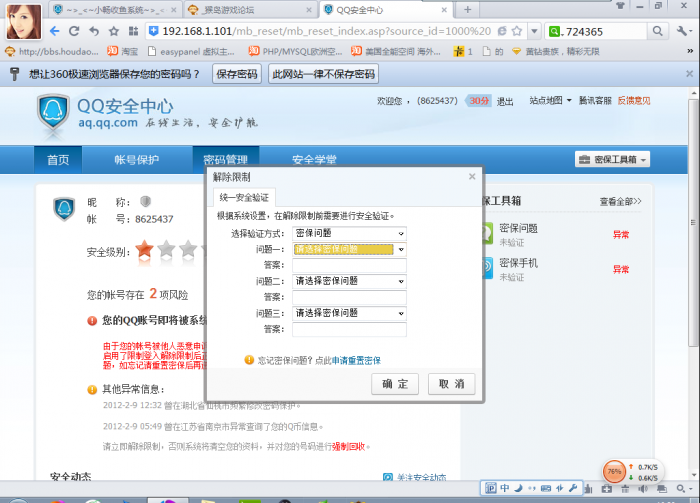
Task: Switch to the 小畅收鱼系统 tab
Action: pyautogui.click(x=115, y=9)
